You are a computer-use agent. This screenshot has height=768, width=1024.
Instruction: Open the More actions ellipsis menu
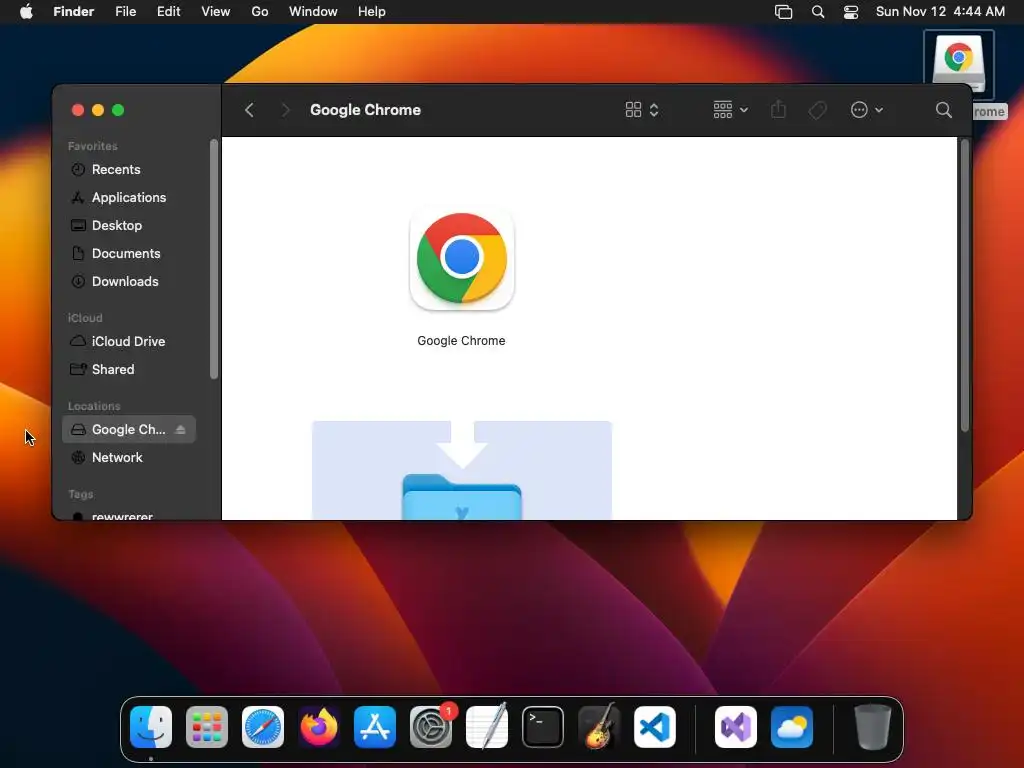[x=867, y=110]
